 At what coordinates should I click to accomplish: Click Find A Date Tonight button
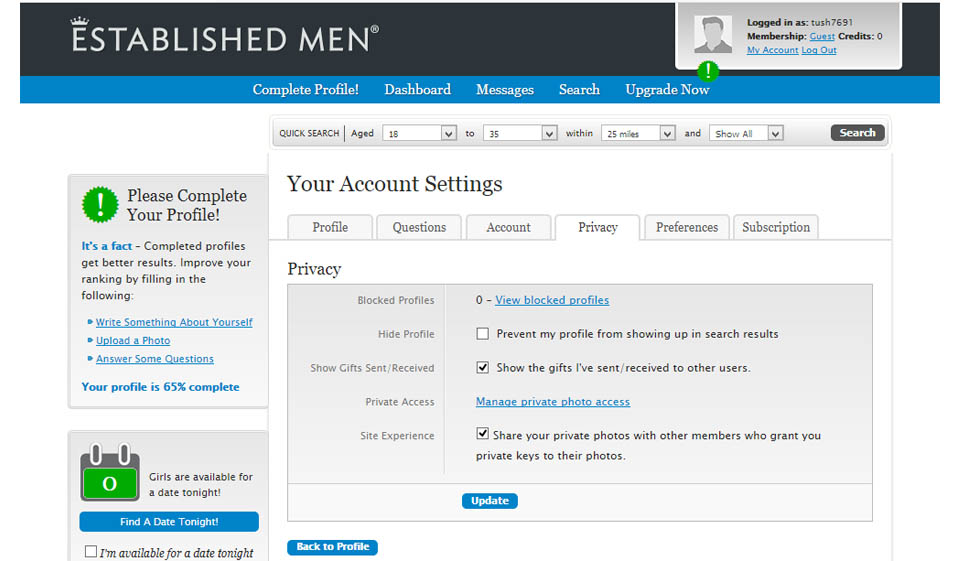coord(169,522)
